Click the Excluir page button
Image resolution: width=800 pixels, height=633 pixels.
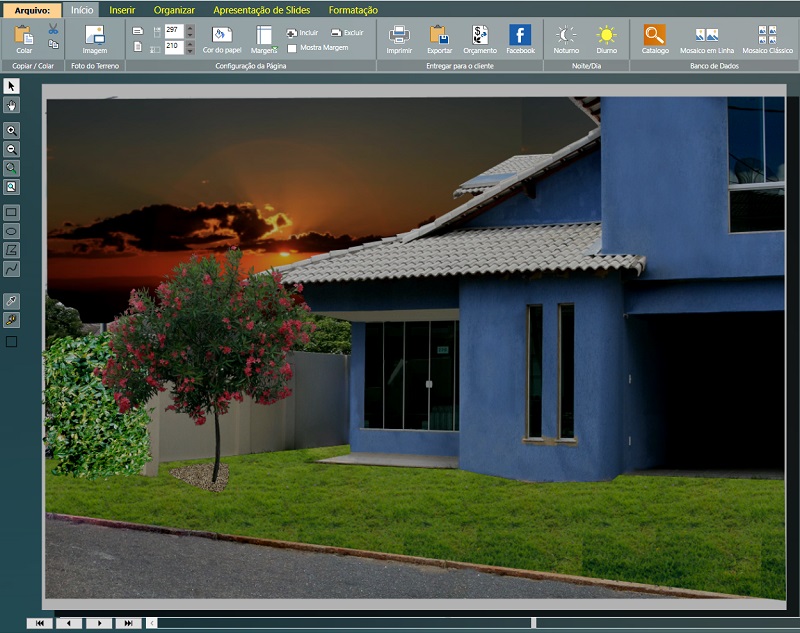[347, 33]
